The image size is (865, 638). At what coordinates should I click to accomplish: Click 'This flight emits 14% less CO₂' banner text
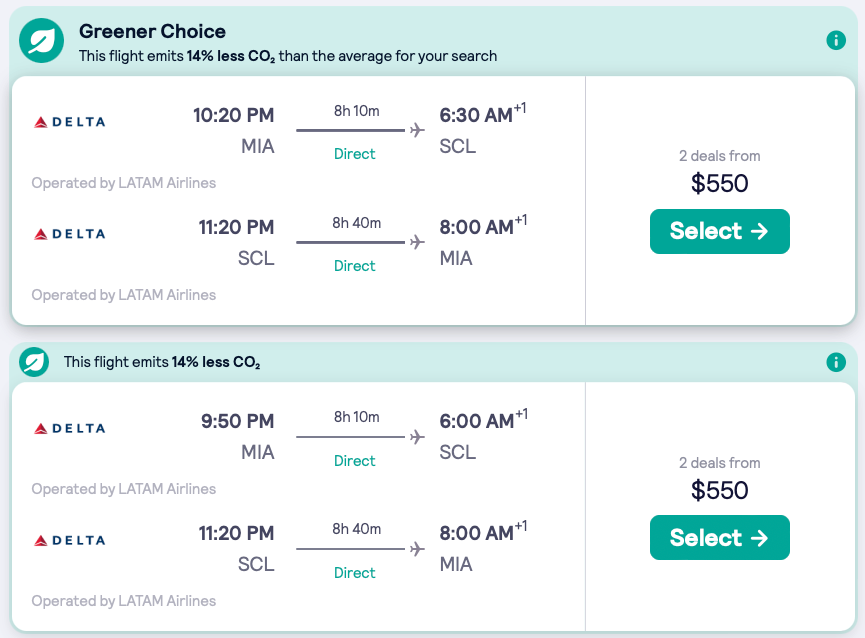pyautogui.click(x=162, y=362)
